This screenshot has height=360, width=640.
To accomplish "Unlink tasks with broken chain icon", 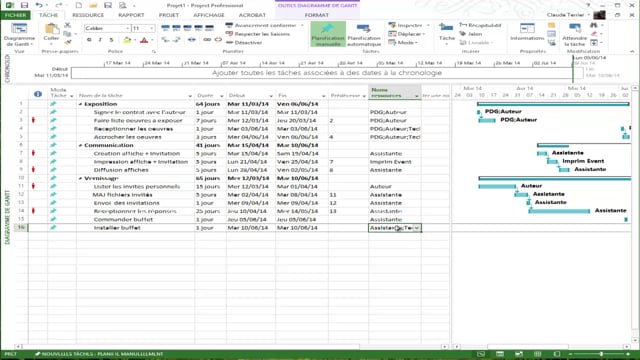I will (x=218, y=40).
